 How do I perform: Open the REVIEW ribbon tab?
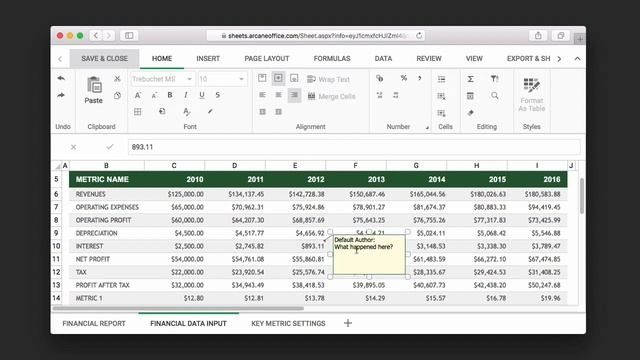tap(429, 58)
